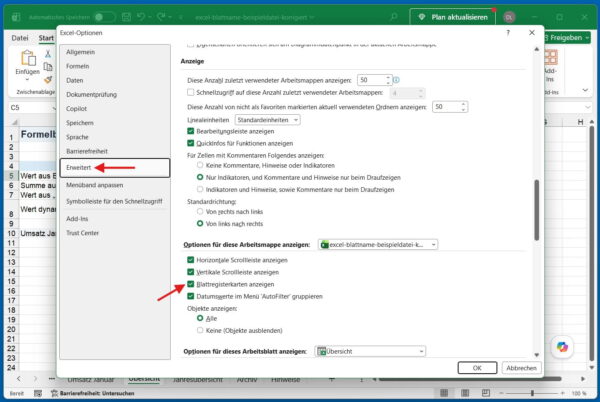Toggle the Automatisches Speichern switch
600x402 pixels.
104,17
